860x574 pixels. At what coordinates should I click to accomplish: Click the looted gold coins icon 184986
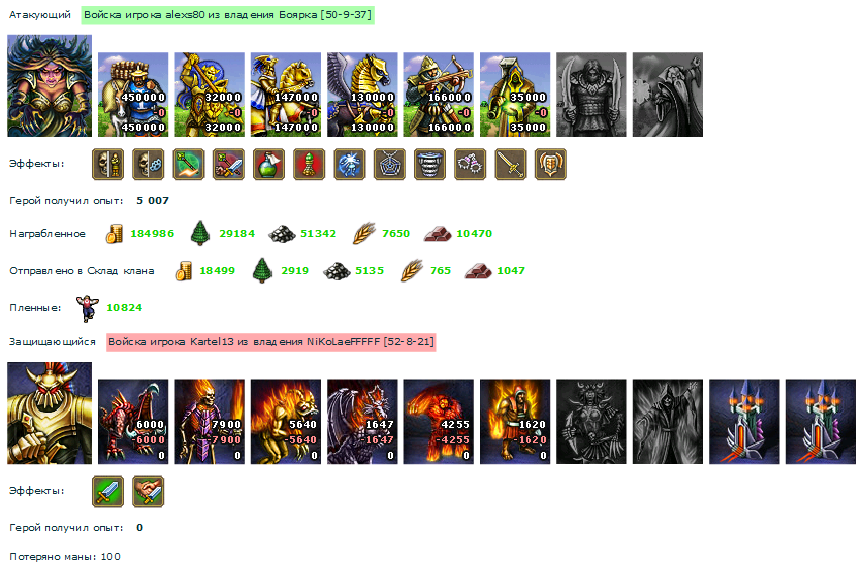click(114, 234)
